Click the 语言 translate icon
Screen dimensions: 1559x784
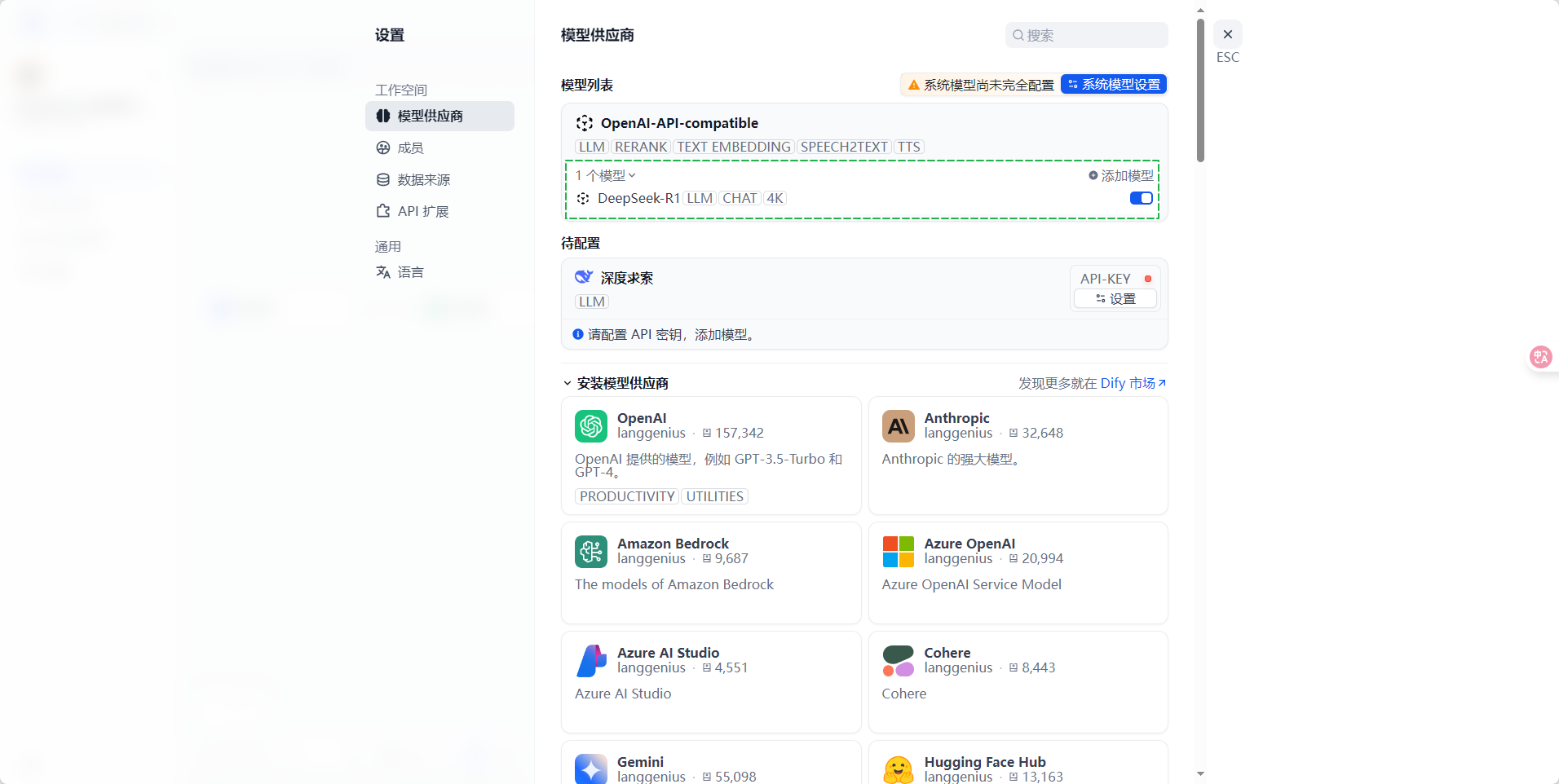(x=383, y=272)
